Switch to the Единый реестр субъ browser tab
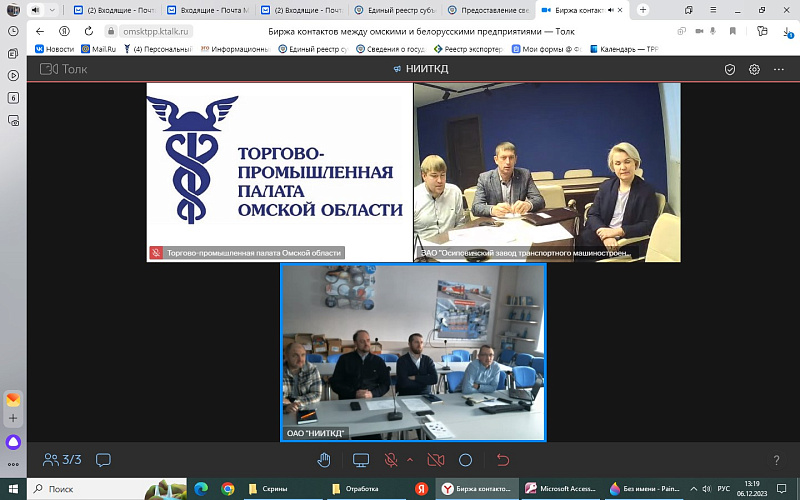This screenshot has width=800, height=500. tap(395, 10)
